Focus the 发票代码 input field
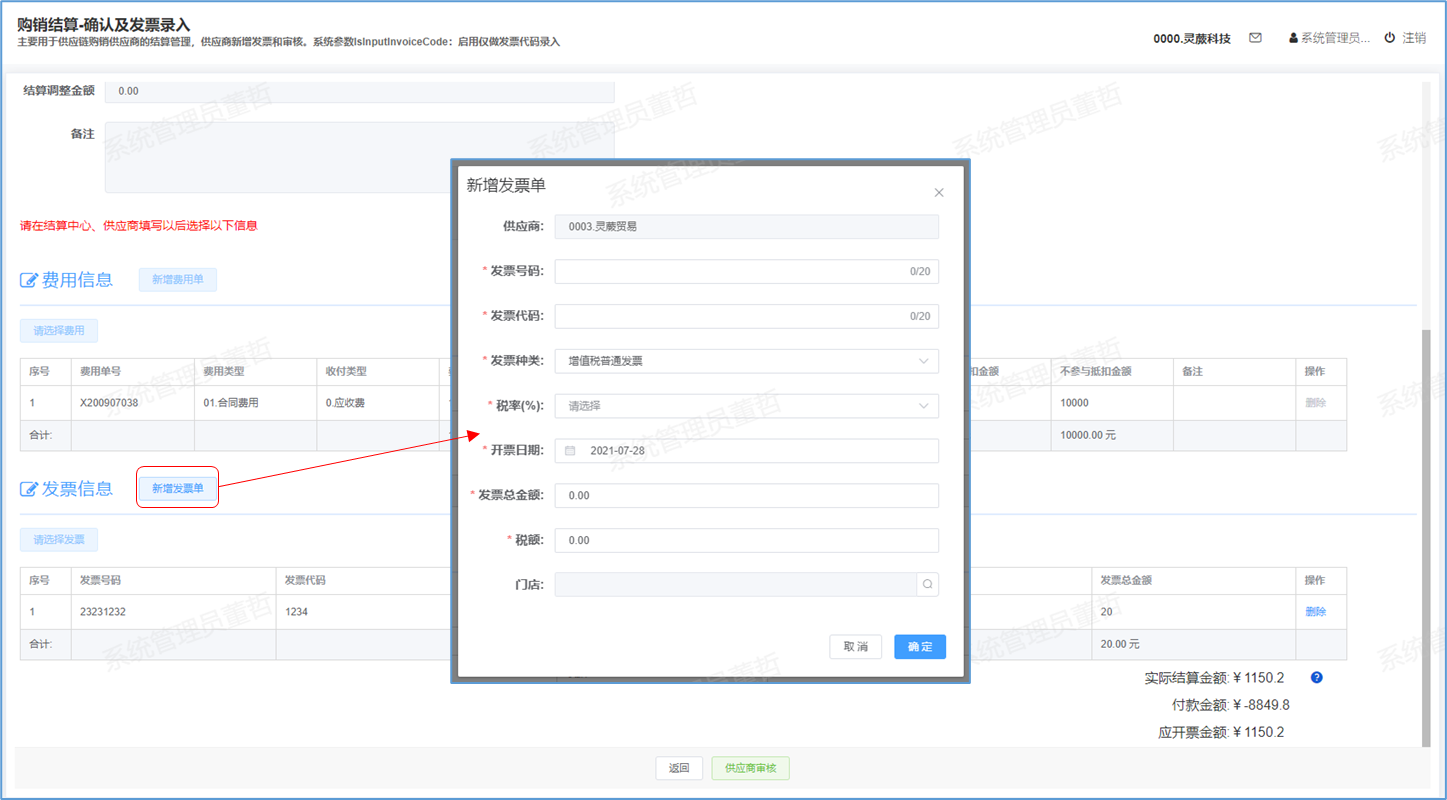 coord(747,317)
